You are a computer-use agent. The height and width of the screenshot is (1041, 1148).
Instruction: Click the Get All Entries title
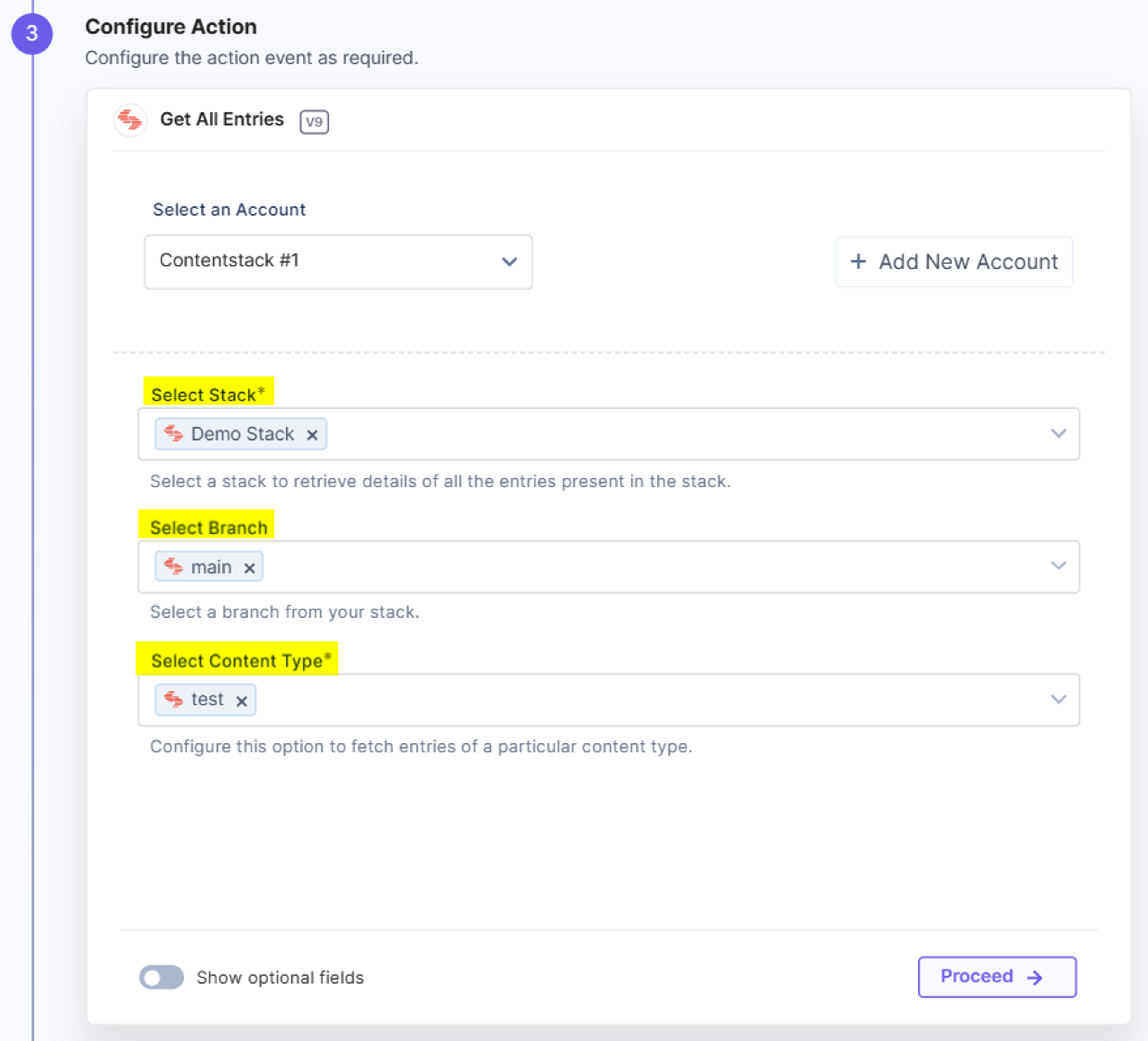222,119
